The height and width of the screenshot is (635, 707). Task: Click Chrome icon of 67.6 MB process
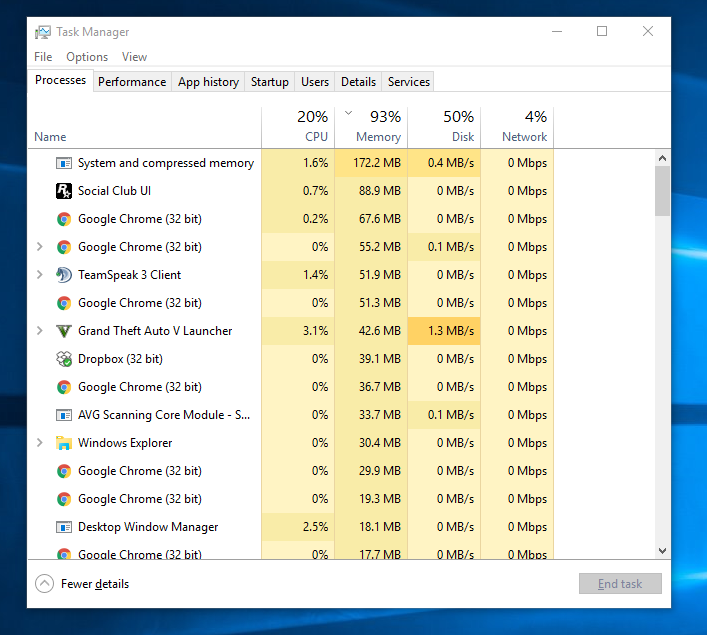click(64, 219)
